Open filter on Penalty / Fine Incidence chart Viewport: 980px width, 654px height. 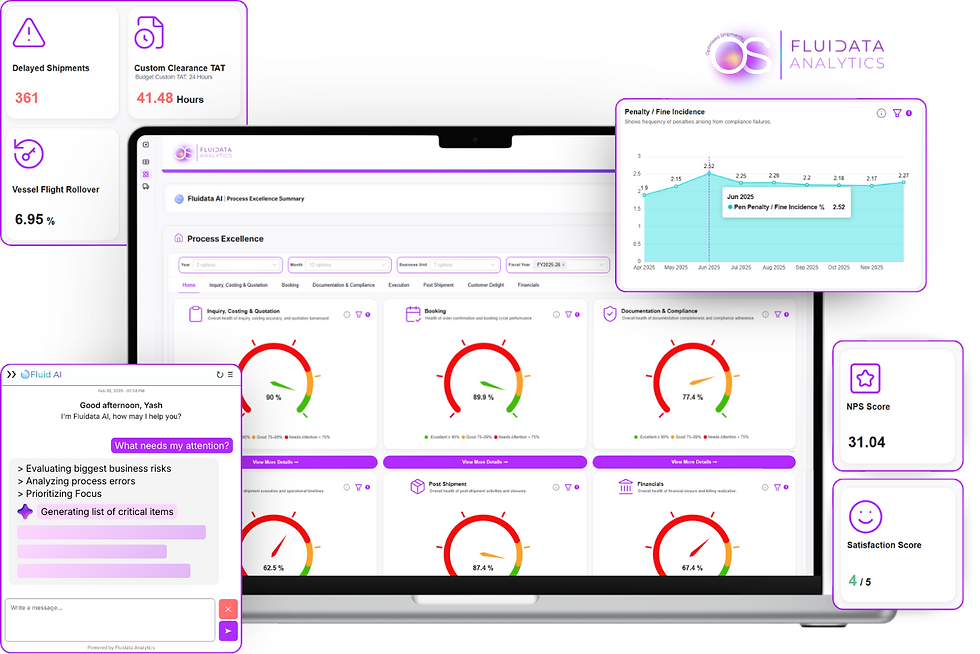[897, 113]
